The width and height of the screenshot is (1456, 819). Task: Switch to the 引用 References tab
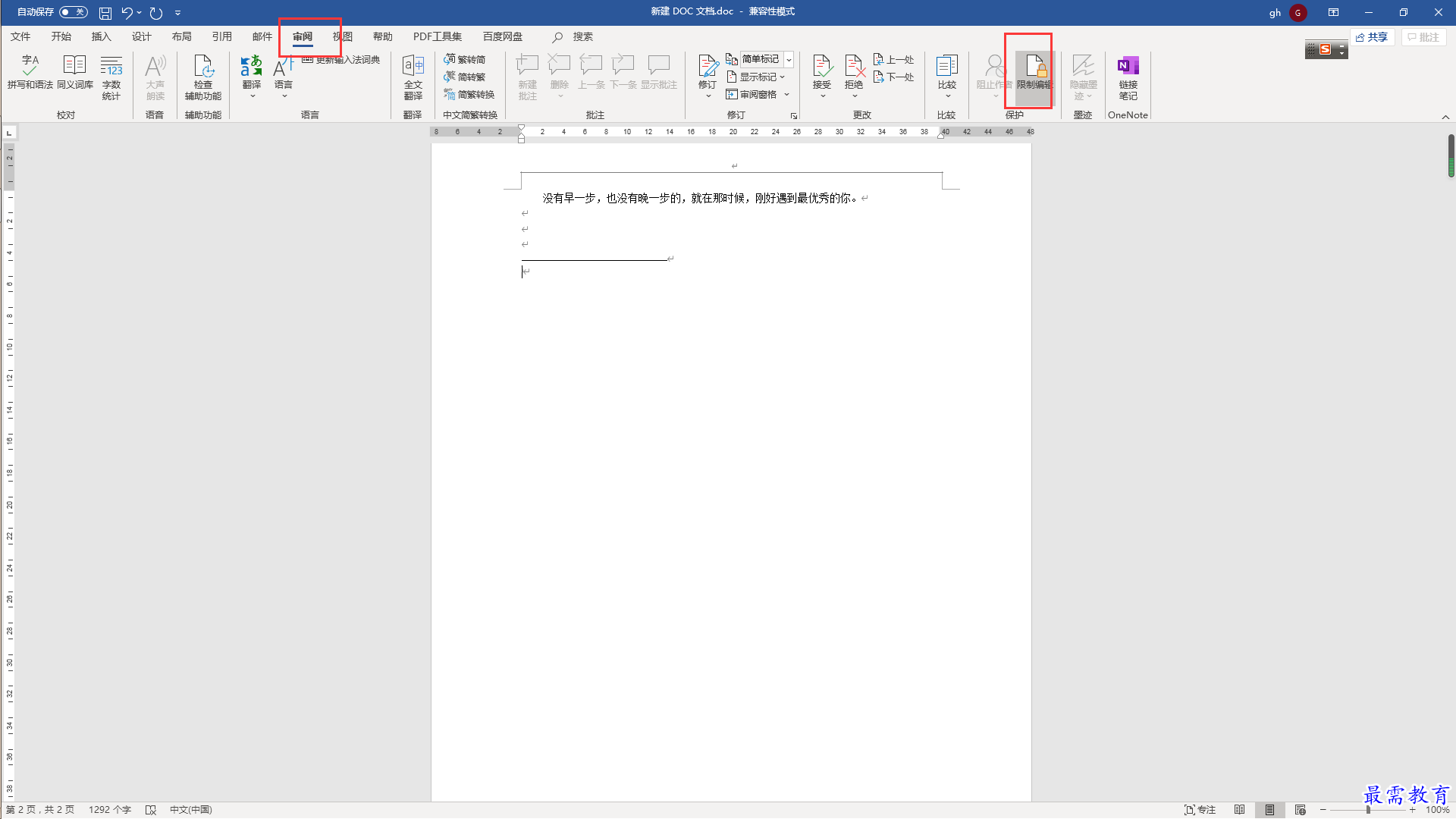point(221,36)
